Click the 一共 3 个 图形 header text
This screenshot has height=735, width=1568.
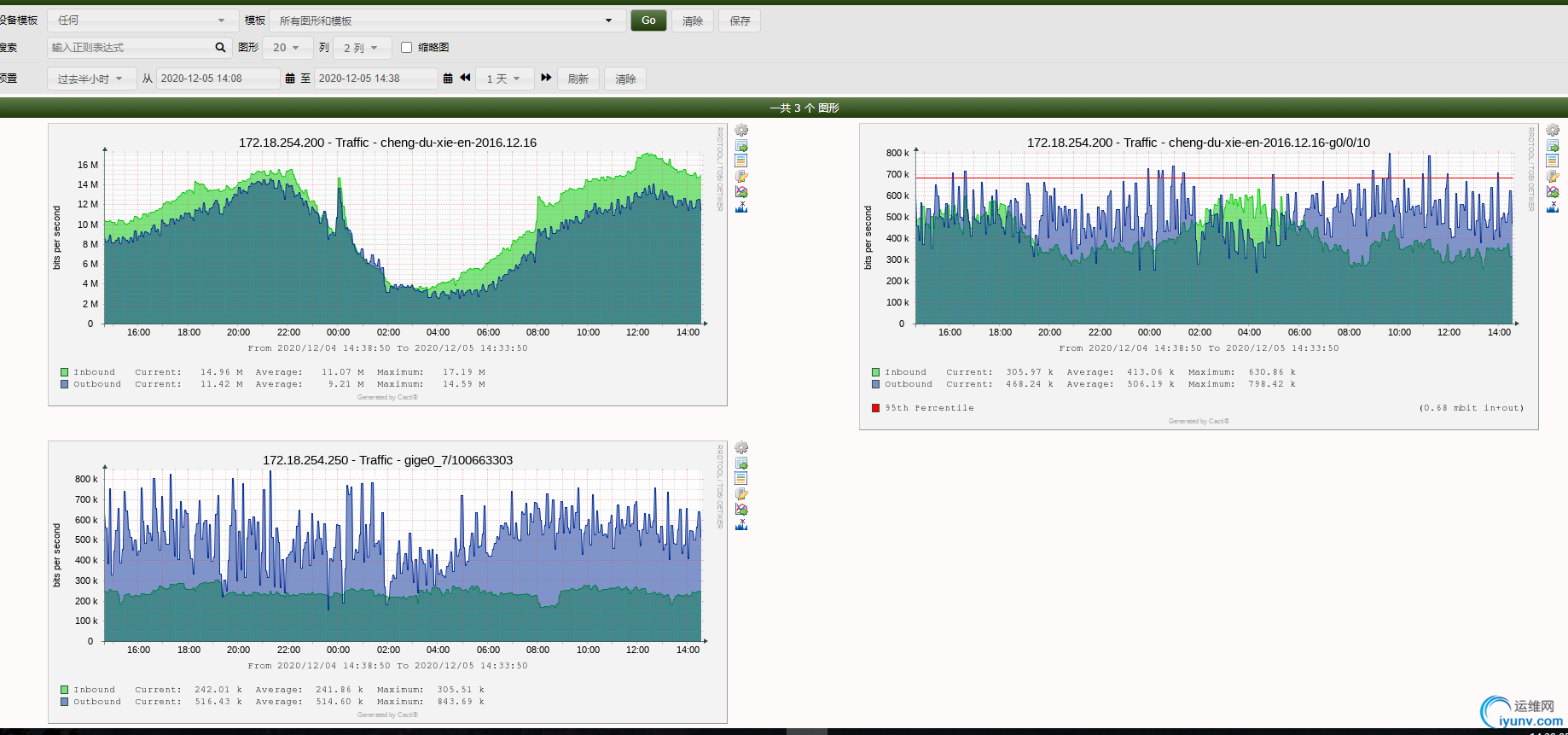point(804,108)
